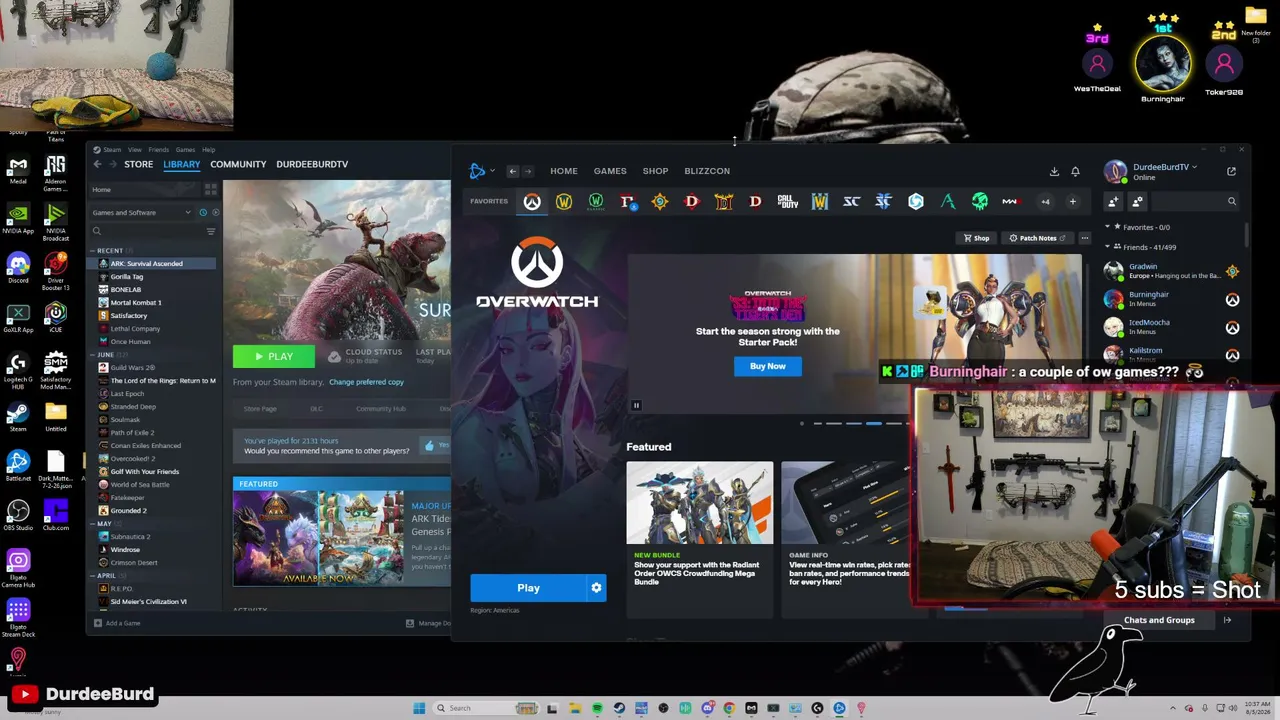1280x720 pixels.
Task: Toggle Steam sort by recent clock icon
Action: [203, 212]
